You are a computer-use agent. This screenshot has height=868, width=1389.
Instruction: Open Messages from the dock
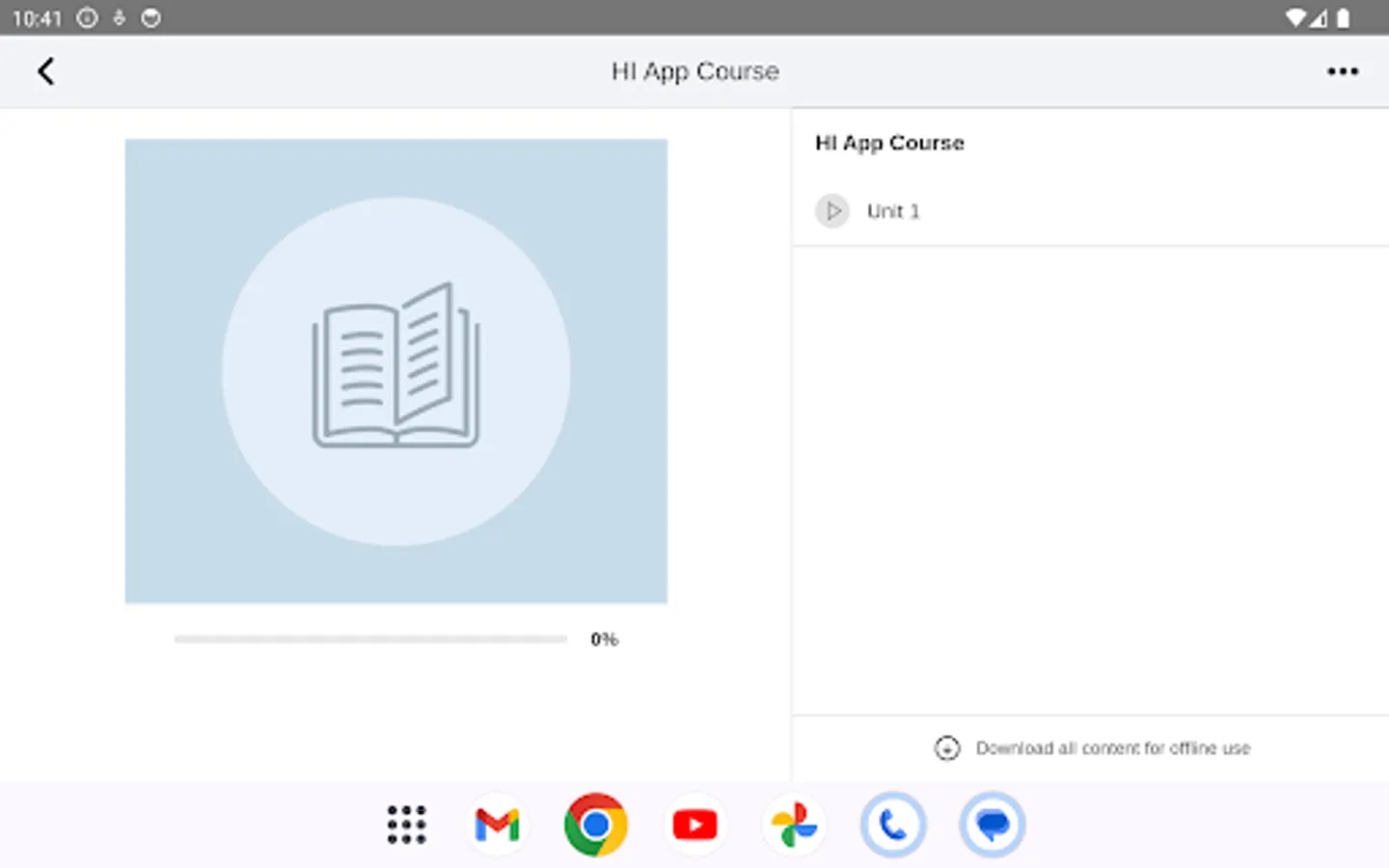993,825
